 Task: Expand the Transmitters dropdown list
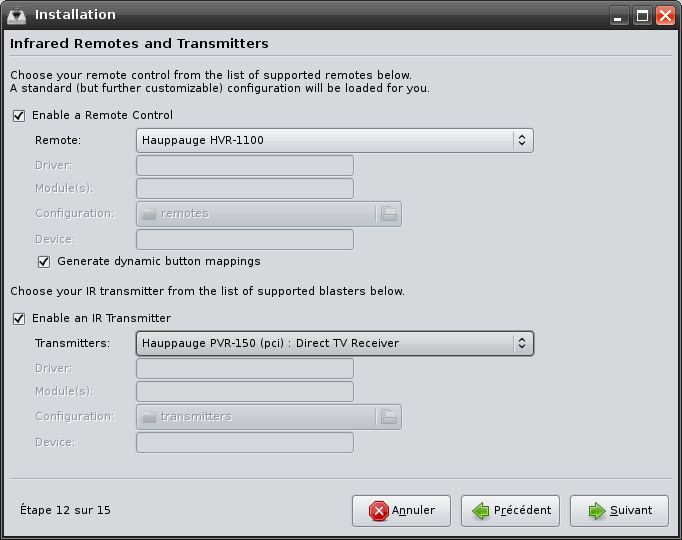click(x=335, y=343)
